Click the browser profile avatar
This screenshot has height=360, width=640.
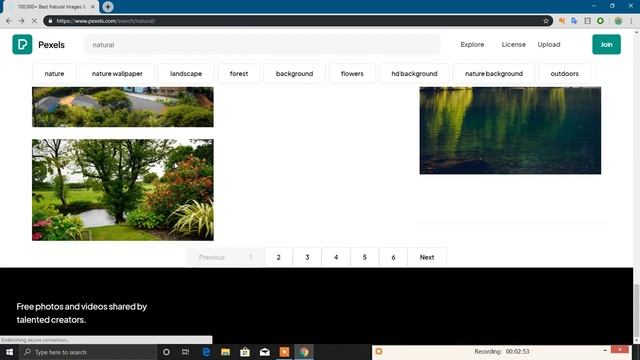point(618,21)
